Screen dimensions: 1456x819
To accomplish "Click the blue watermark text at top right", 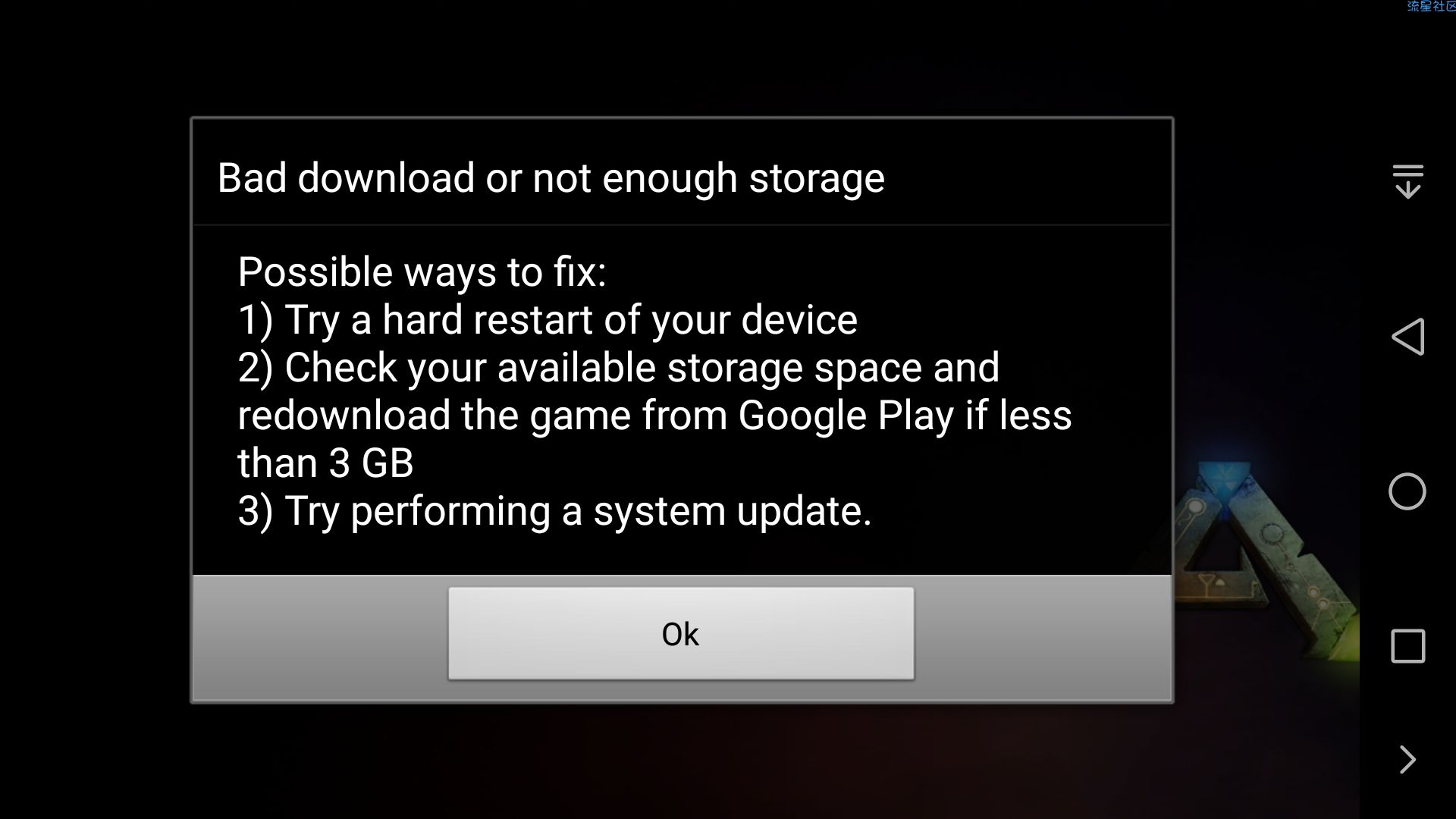I will pos(1431,6).
